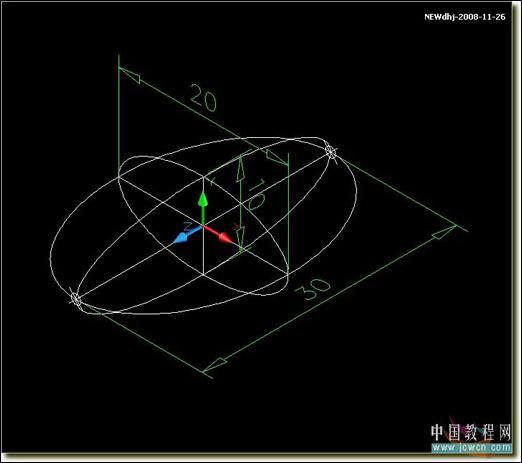Click the vertical dimension text 10
The width and height of the screenshot is (522, 463).
(257, 194)
